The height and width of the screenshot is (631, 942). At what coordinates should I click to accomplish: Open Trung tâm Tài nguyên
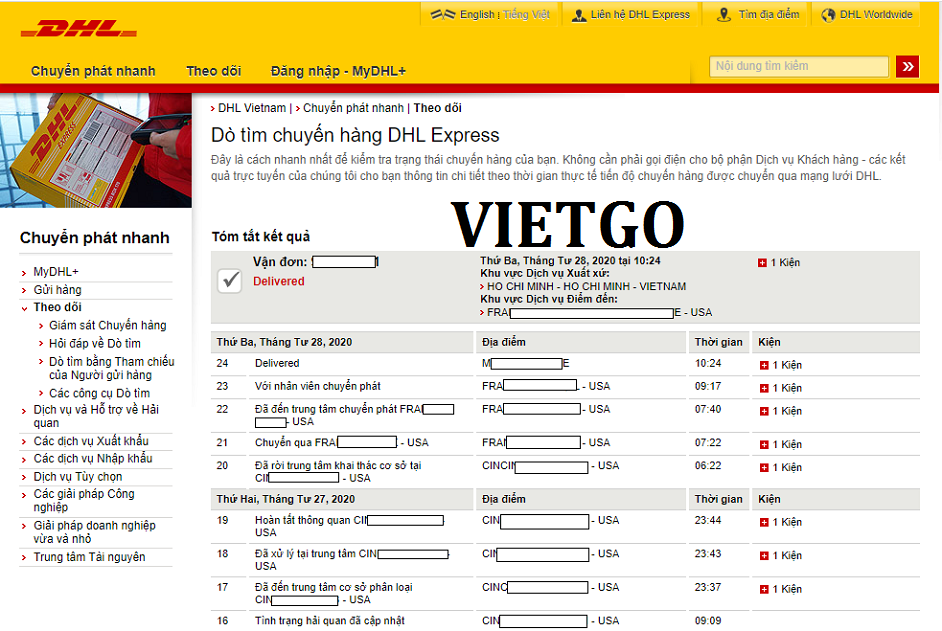(90, 557)
